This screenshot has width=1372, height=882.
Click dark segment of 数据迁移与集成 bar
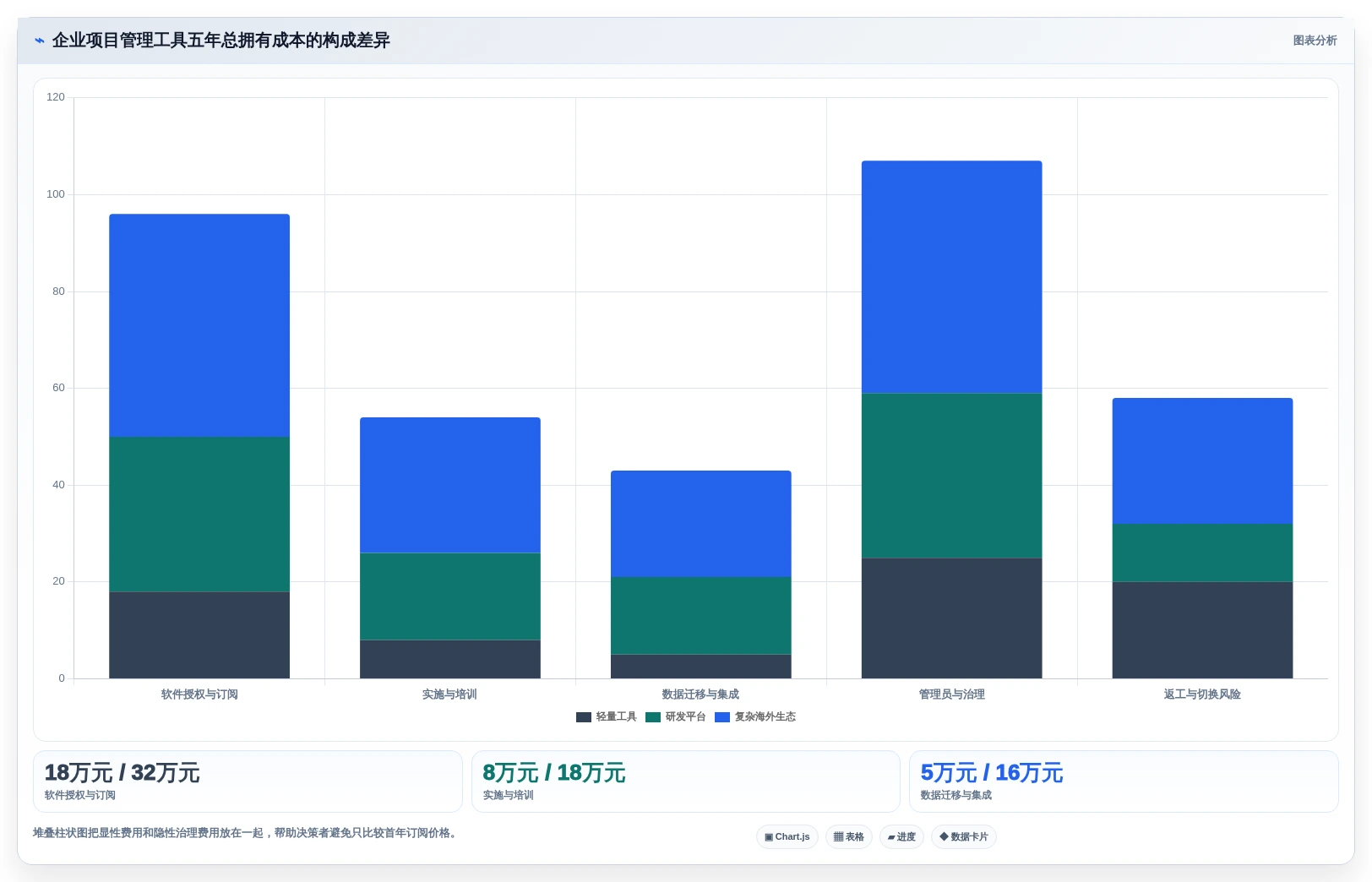pos(701,667)
